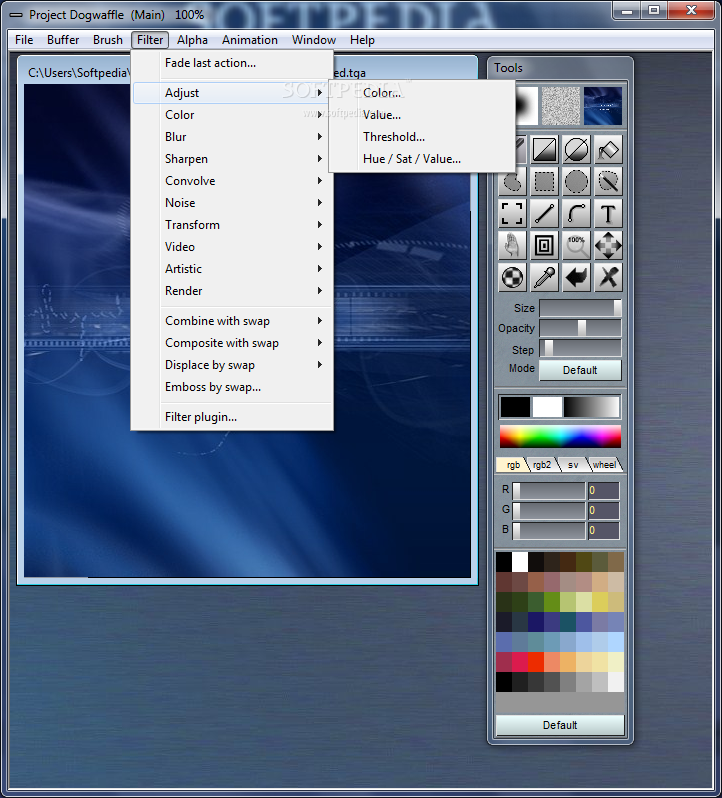Select the filled ellipse gradient tool
The height and width of the screenshot is (798, 722).
point(576,150)
